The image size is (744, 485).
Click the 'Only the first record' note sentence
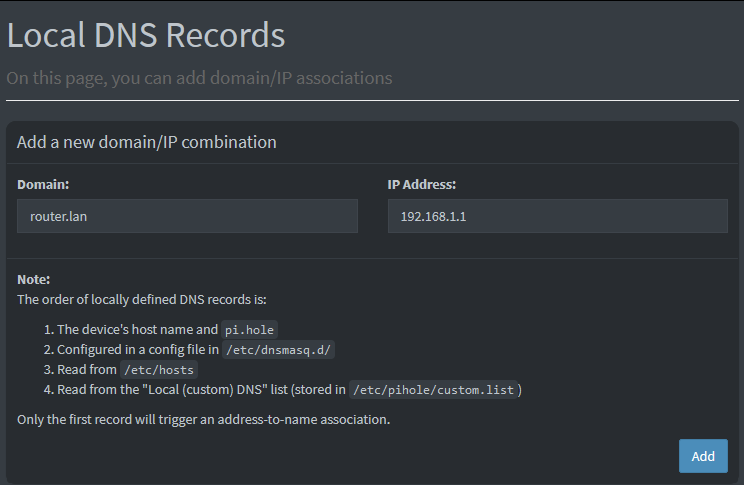click(x=203, y=419)
